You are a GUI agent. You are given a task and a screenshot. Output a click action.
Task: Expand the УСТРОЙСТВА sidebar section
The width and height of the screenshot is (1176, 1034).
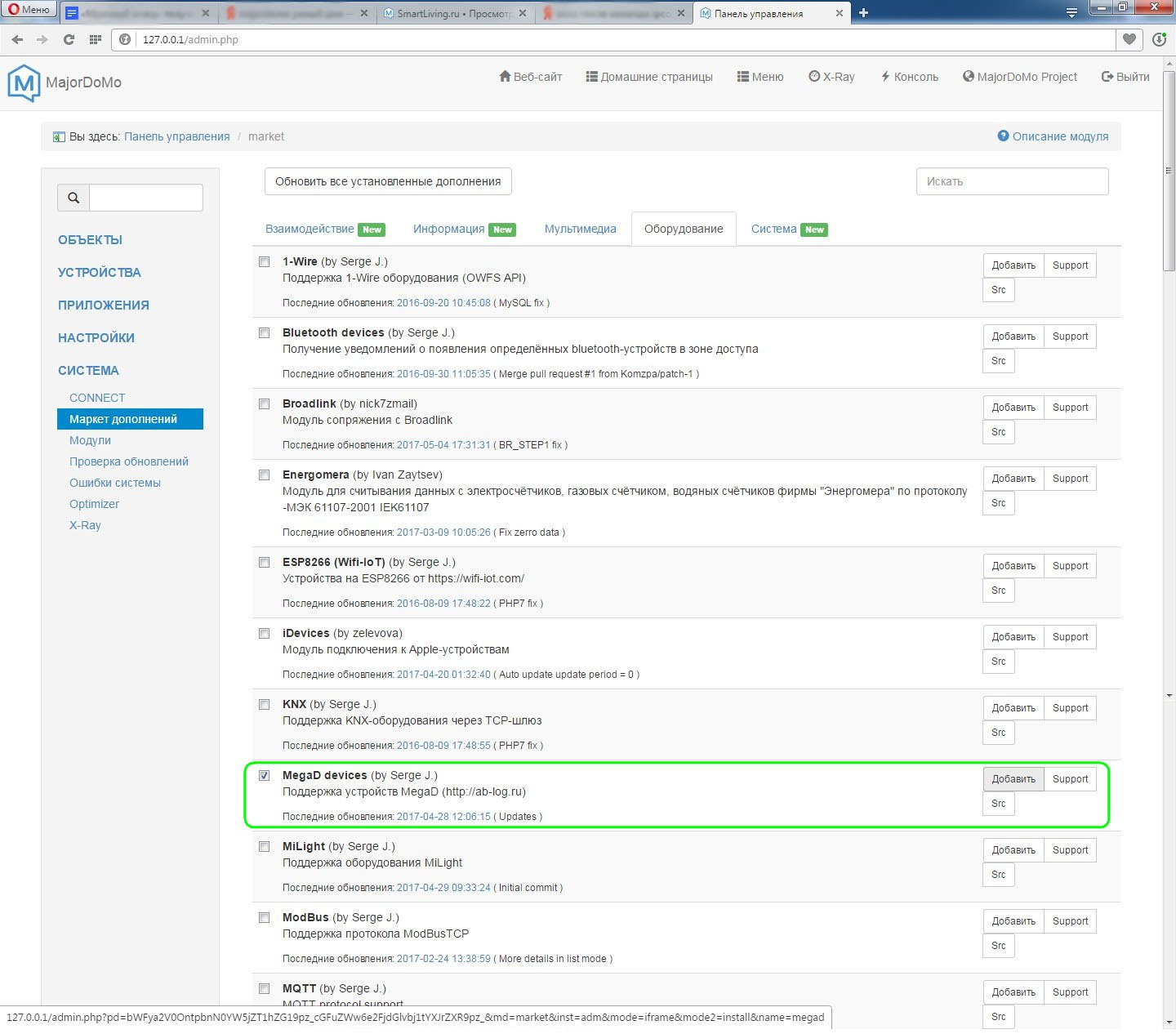(99, 273)
